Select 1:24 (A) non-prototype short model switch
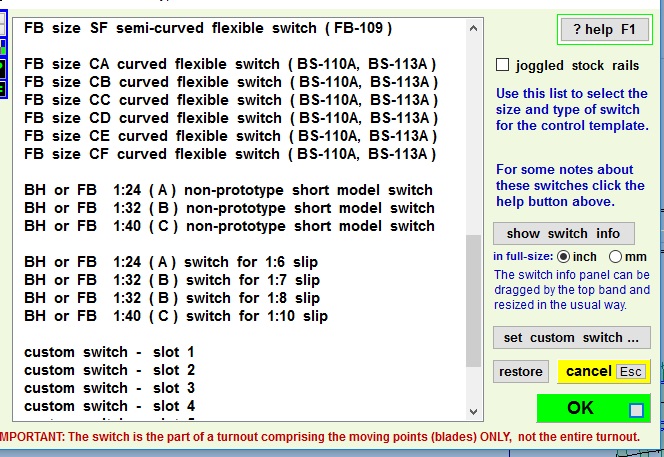The height and width of the screenshot is (457, 664). click(x=228, y=190)
